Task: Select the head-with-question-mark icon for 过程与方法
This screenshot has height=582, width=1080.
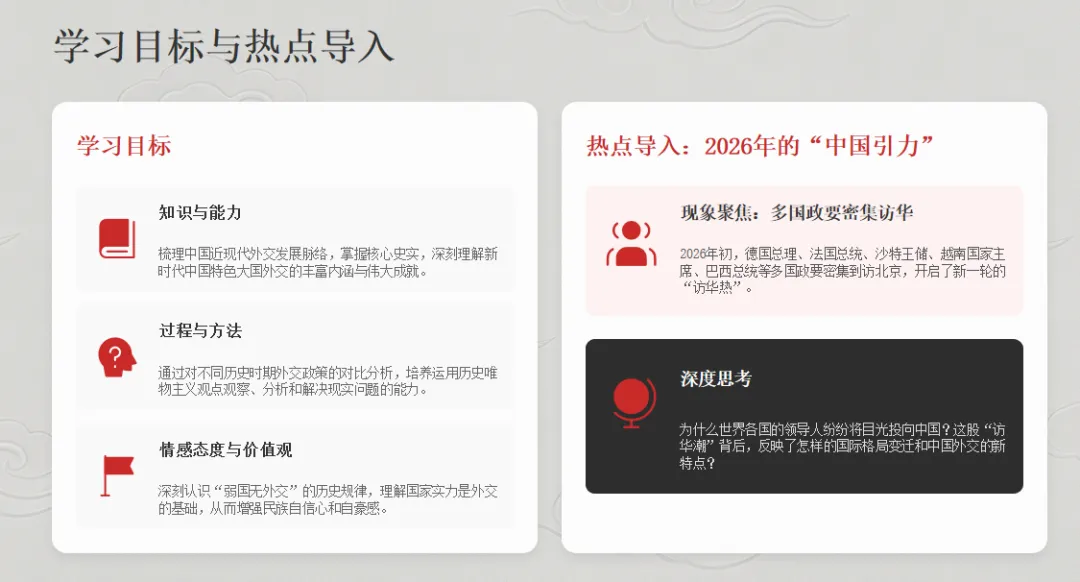Action: (117, 357)
